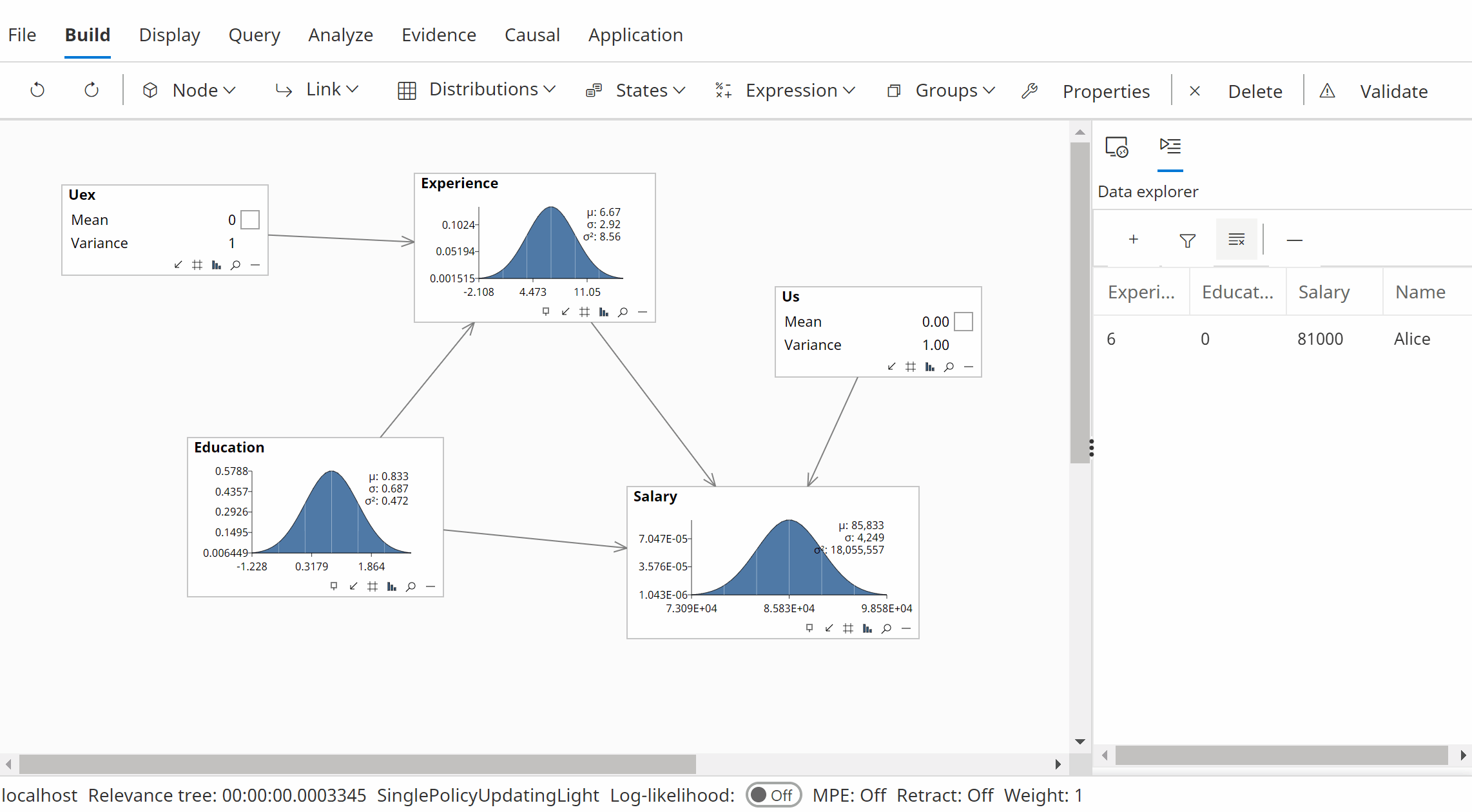Switch to the Analyze menu tab
The width and height of the screenshot is (1472, 812).
coord(340,35)
